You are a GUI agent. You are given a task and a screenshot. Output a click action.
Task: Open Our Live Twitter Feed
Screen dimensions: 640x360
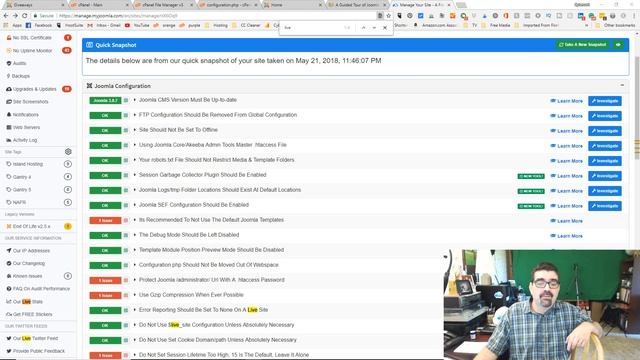tap(32, 338)
